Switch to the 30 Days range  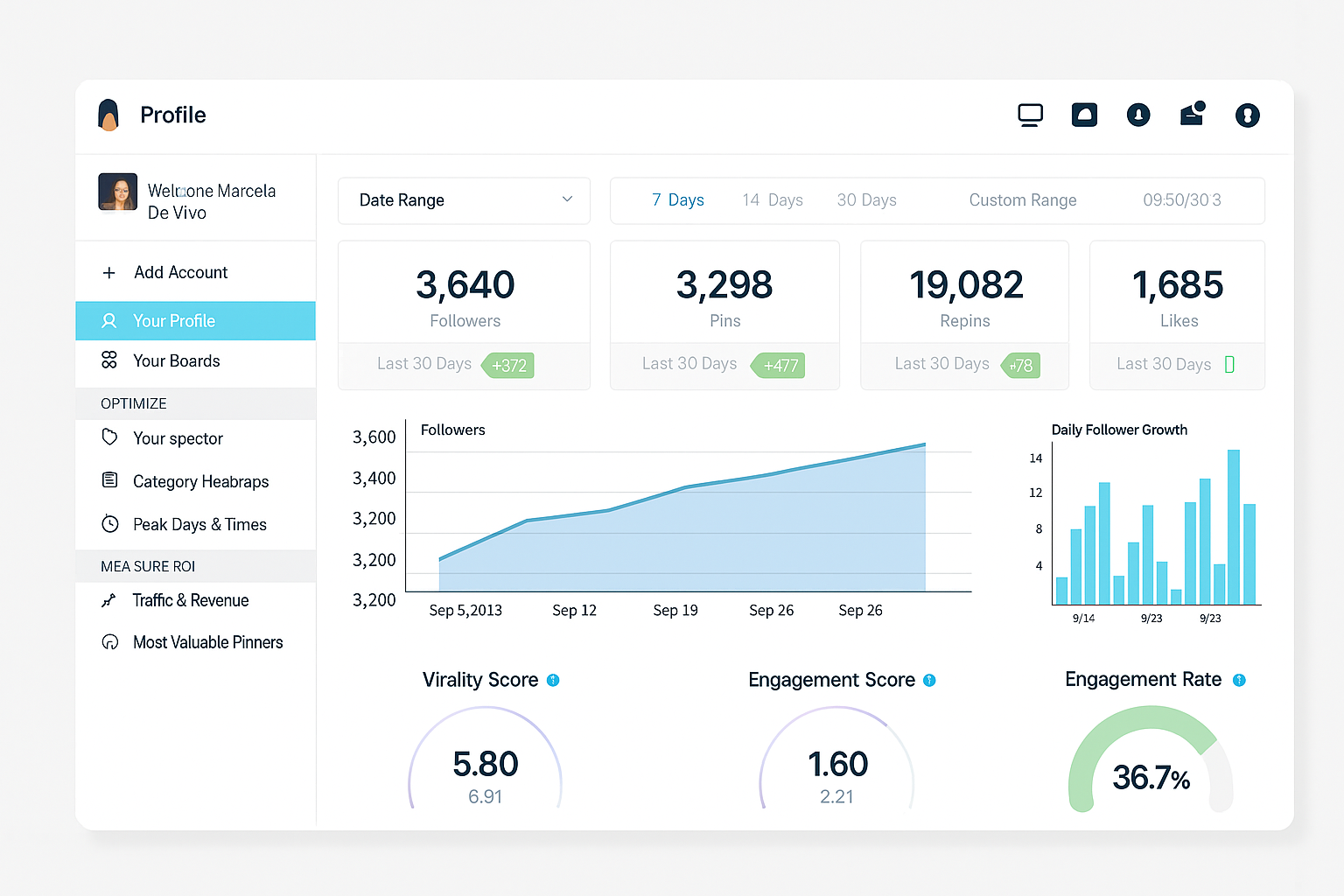click(x=866, y=200)
